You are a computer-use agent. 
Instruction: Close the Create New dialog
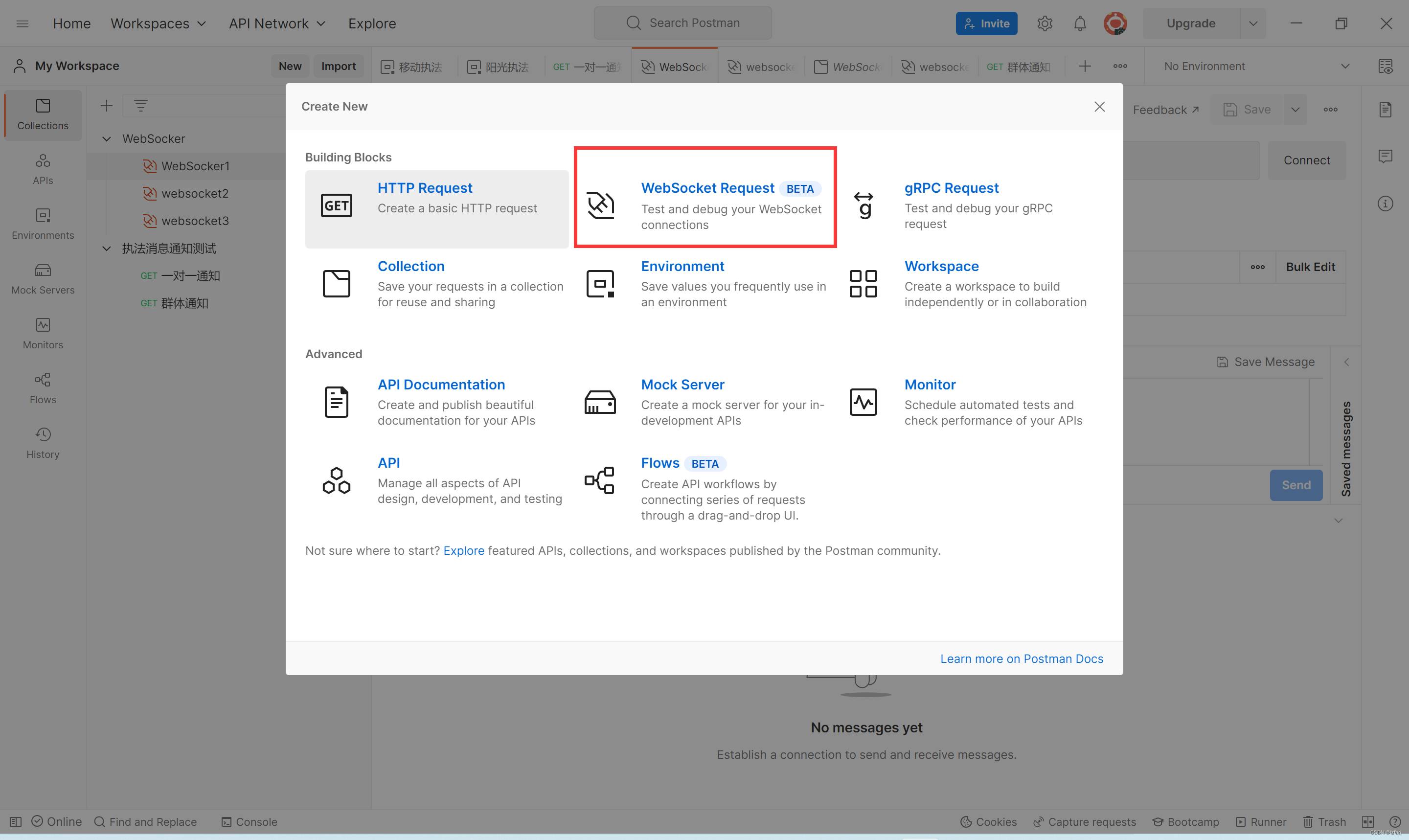[1099, 107]
